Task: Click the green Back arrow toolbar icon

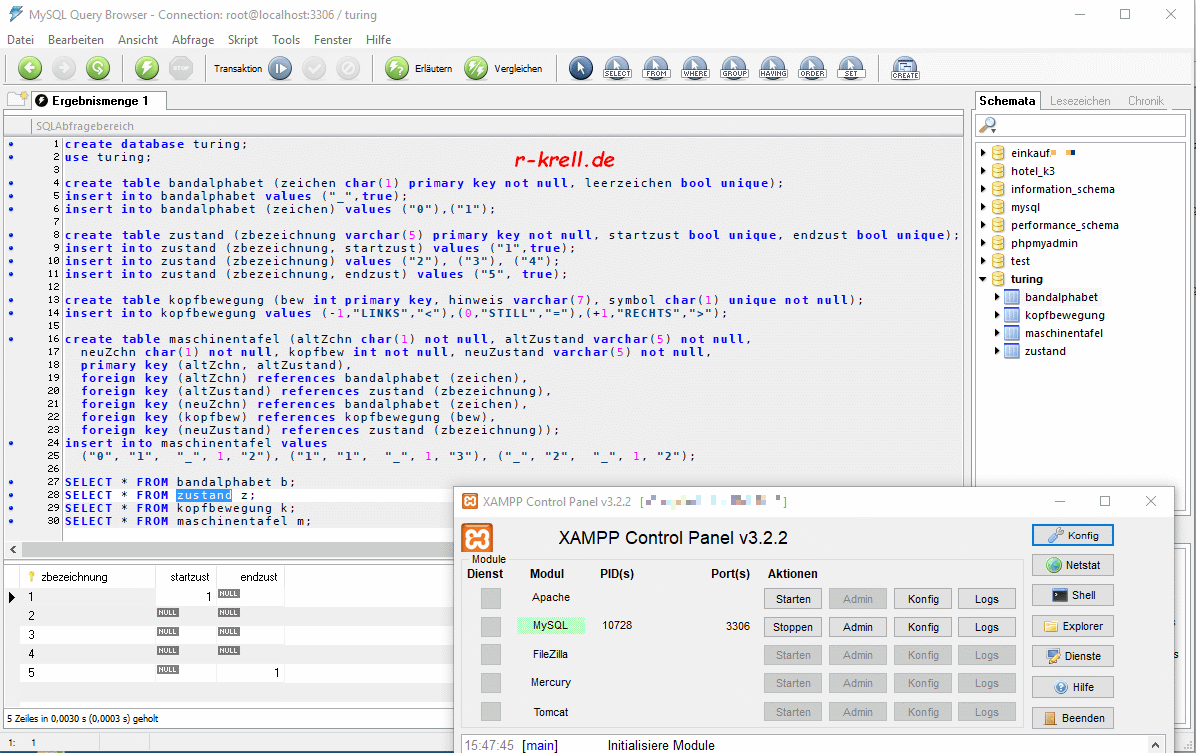Action: click(x=30, y=68)
